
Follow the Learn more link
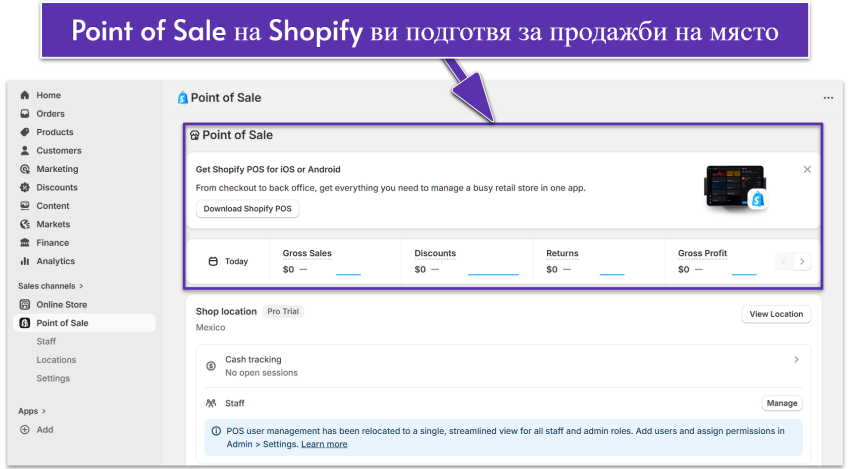coord(324,445)
